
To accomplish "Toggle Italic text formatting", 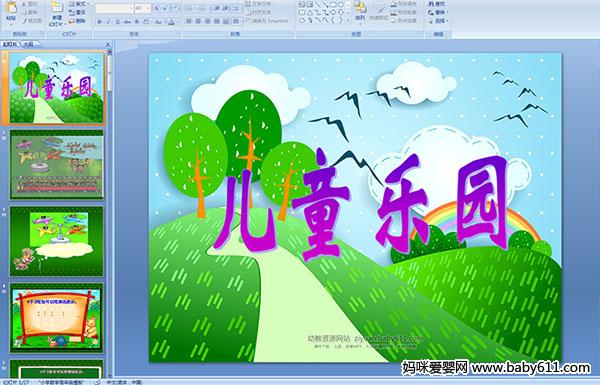I will click(108, 22).
